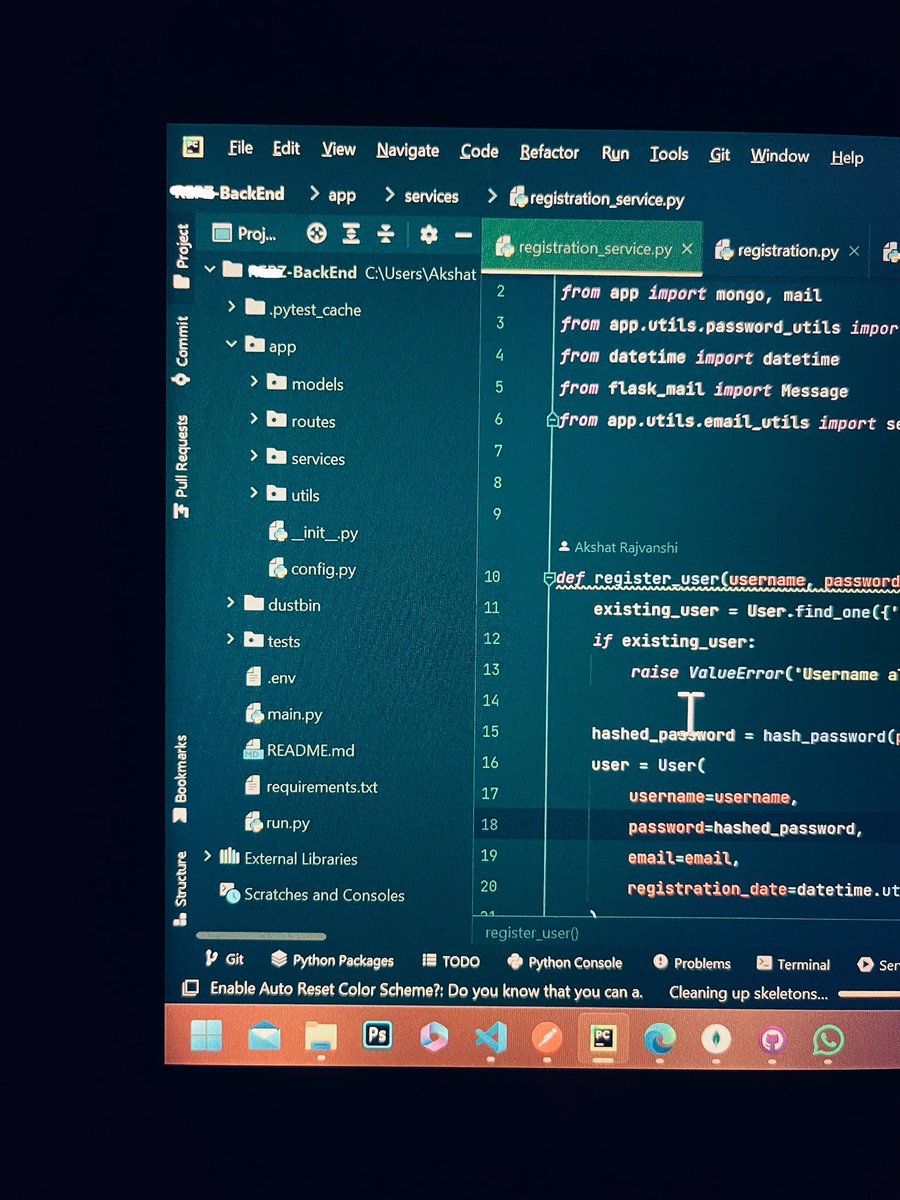This screenshot has width=900, height=1200.
Task: Open the Python Console tool window
Action: click(565, 962)
